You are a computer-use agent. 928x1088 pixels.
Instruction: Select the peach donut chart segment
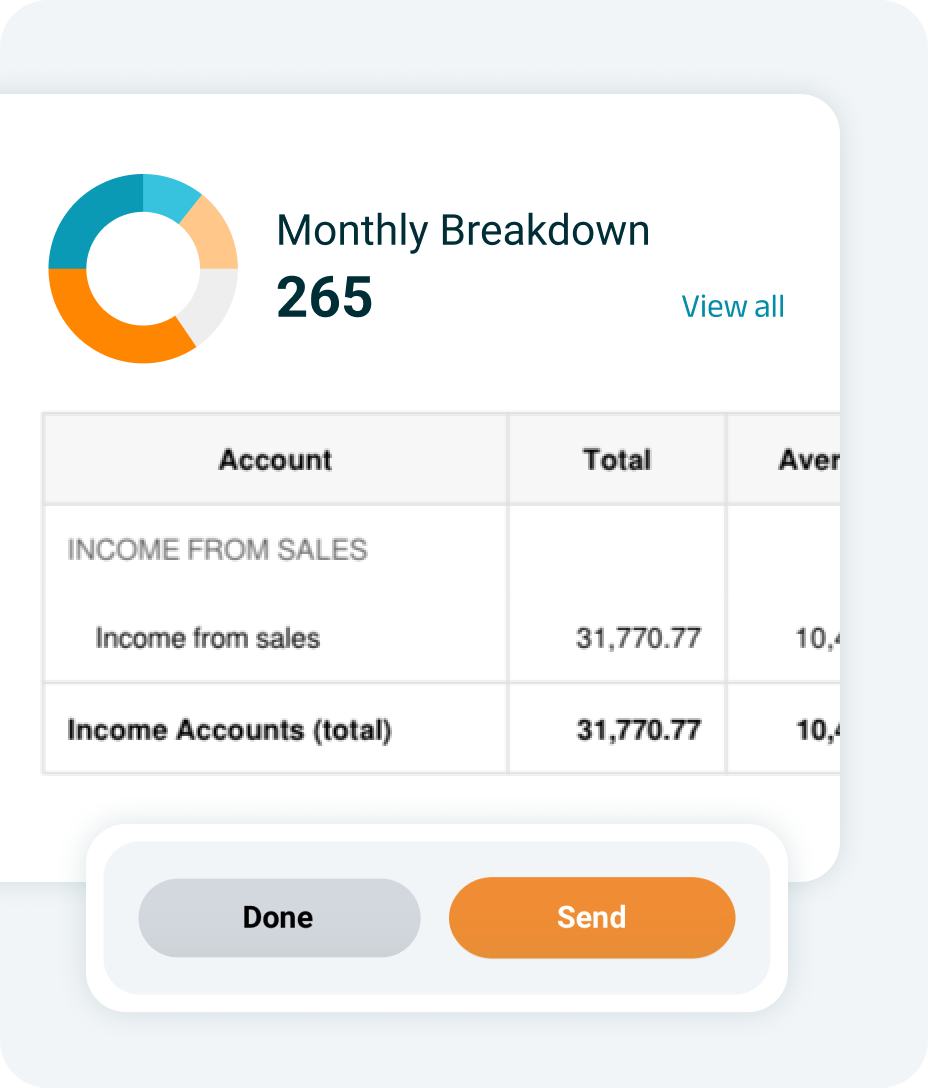214,236
